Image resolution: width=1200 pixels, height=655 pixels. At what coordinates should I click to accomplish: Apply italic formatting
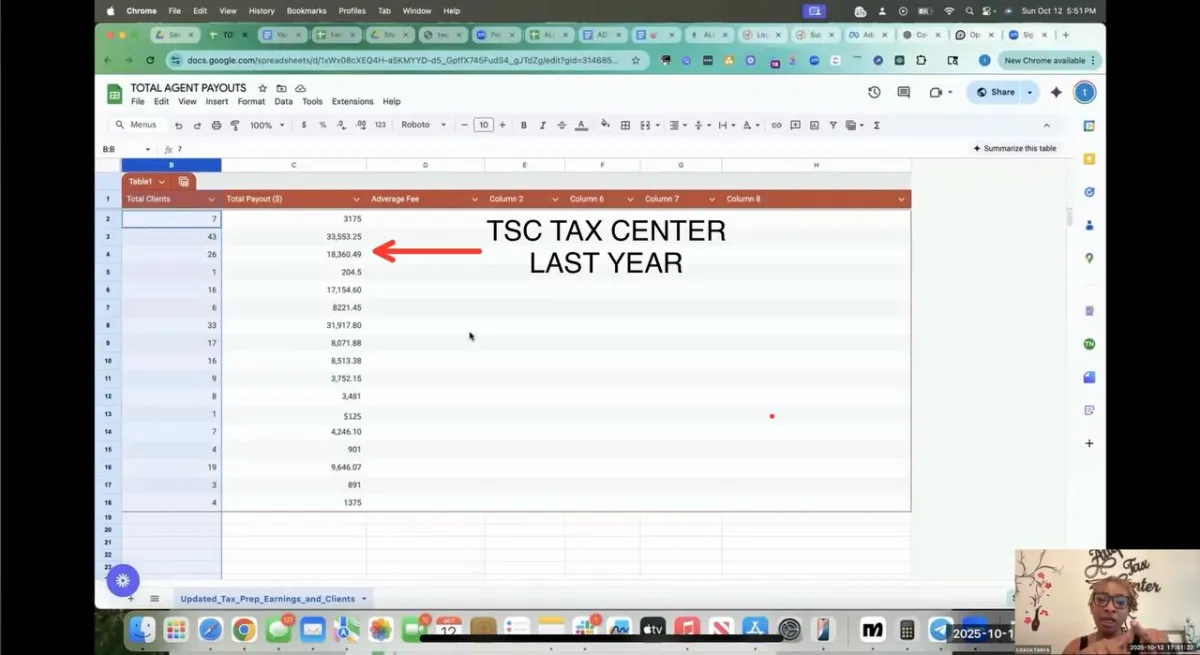543,126
